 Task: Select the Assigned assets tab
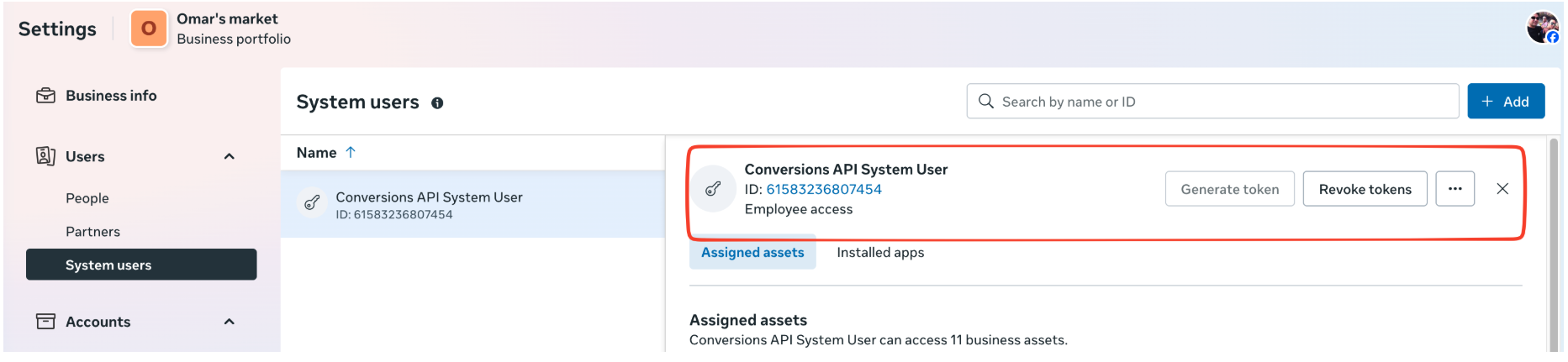[752, 253]
